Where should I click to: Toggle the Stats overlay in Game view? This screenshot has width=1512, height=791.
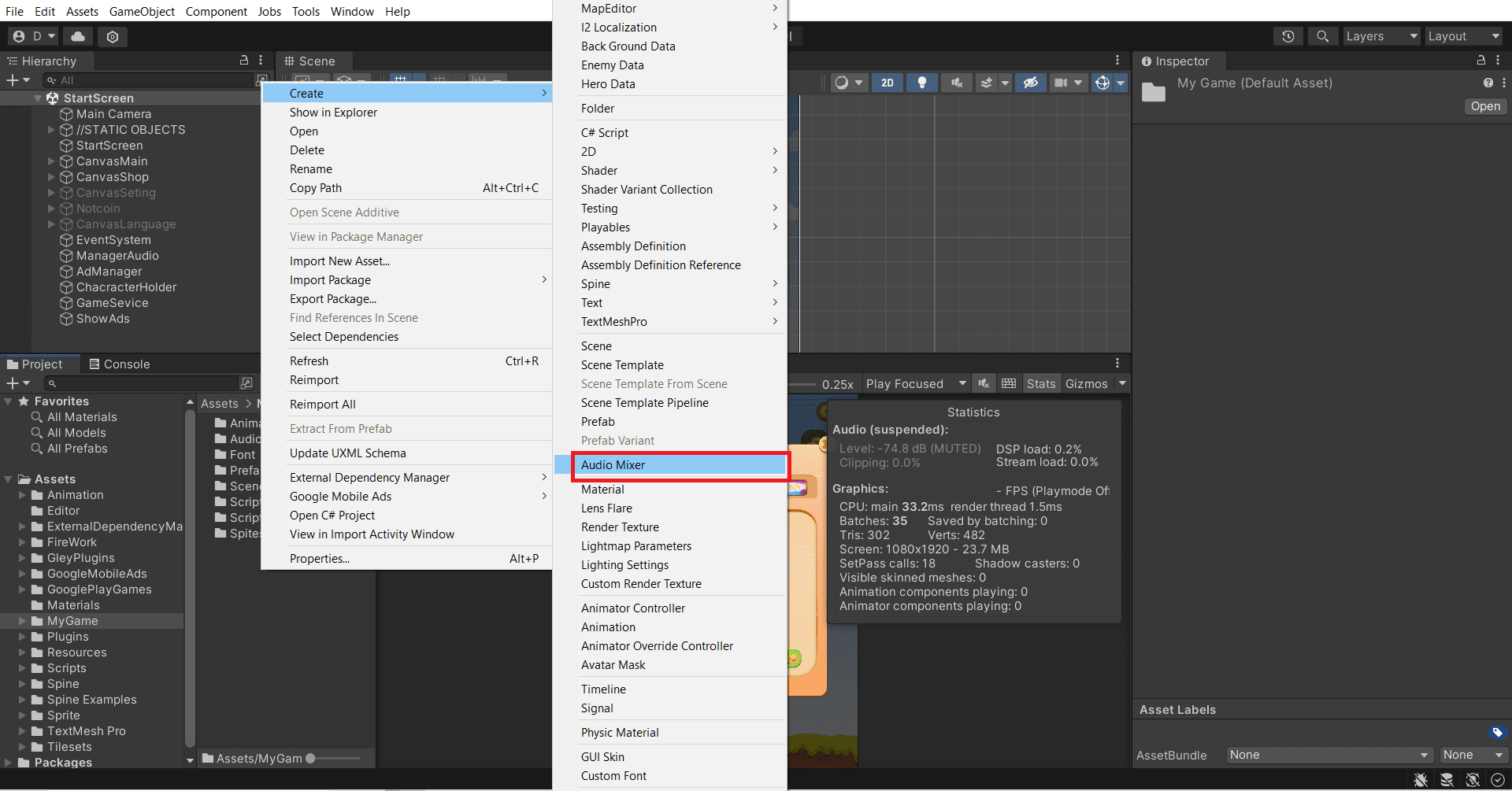click(1040, 383)
